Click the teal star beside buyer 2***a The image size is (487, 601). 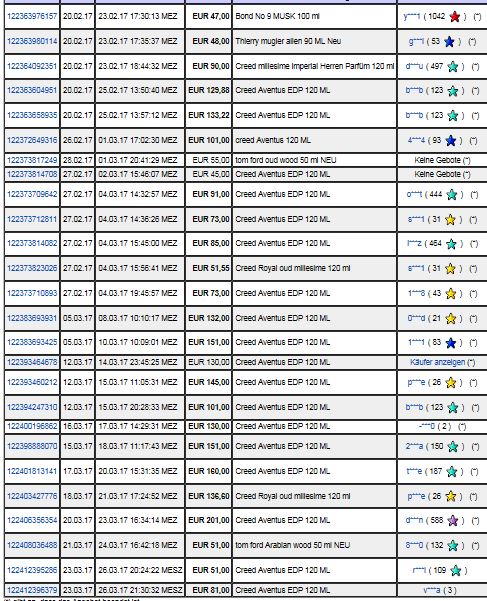(453, 447)
